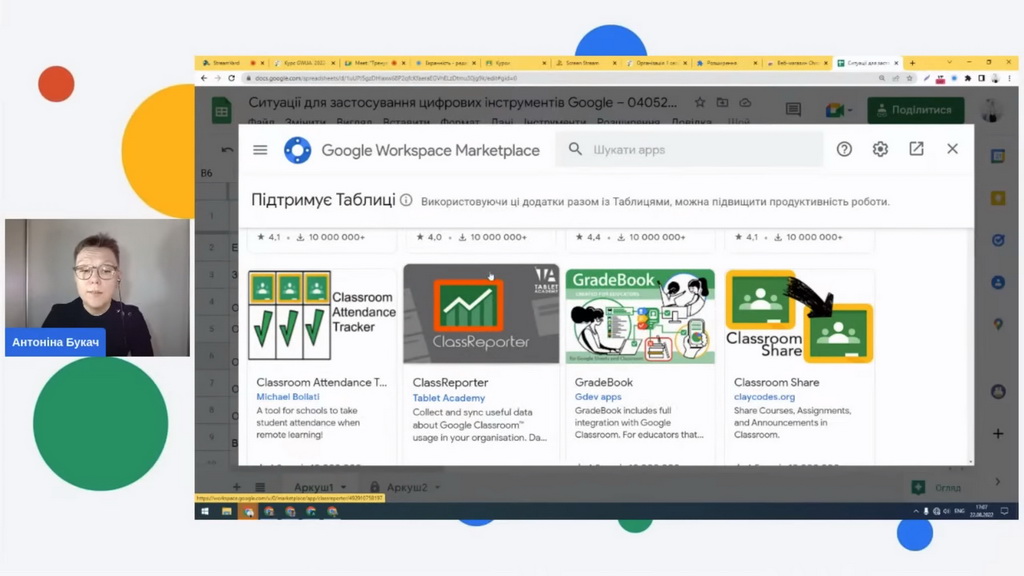Click the Sheets home logo

pos(221,110)
